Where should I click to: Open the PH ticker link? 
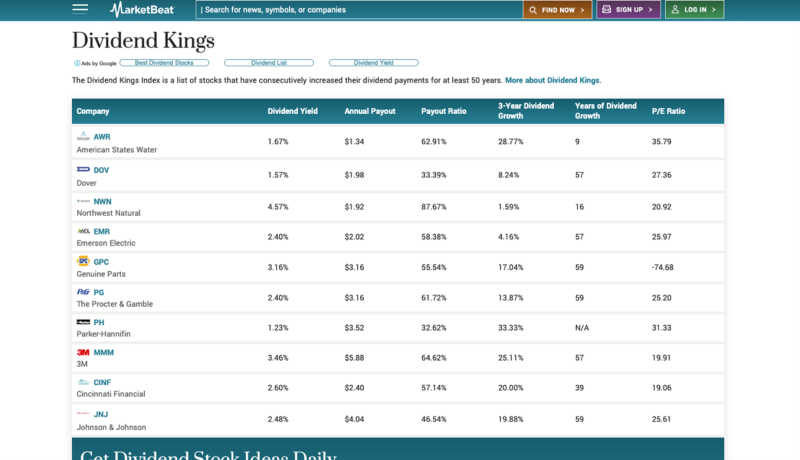(x=98, y=322)
